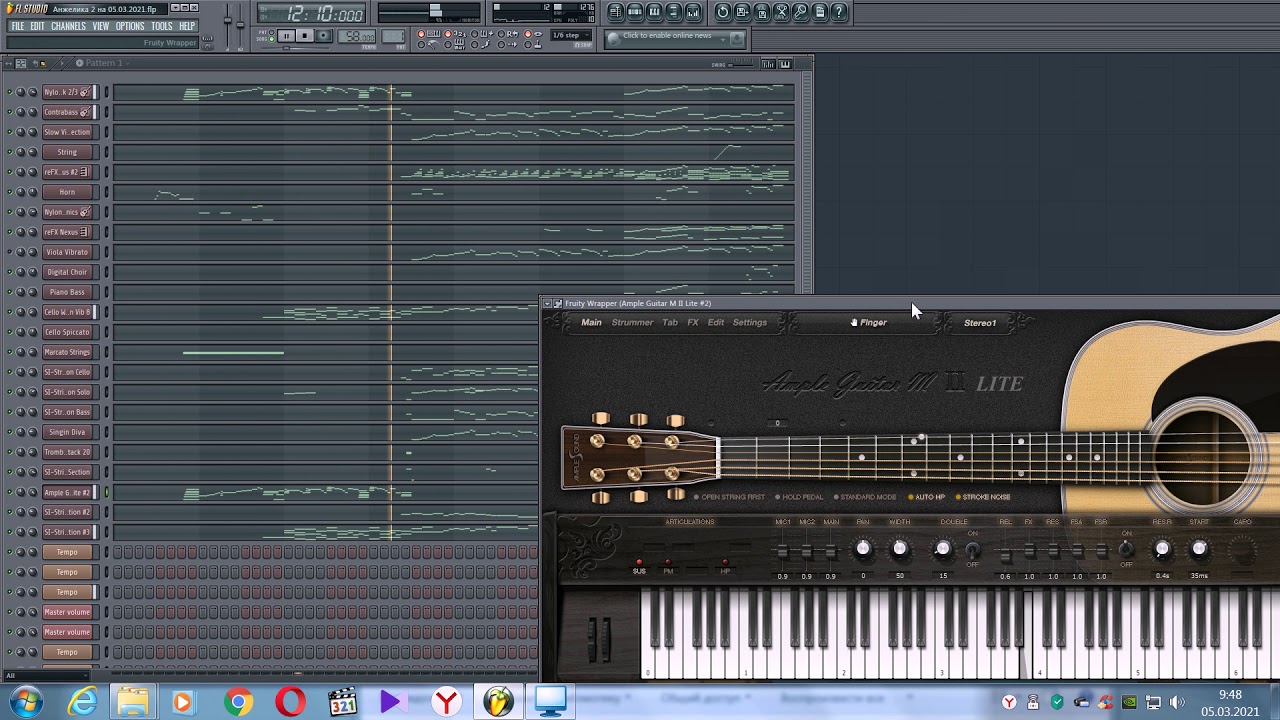This screenshot has width=1280, height=720.
Task: Open graph editor icon in channel rack
Action: click(769, 64)
